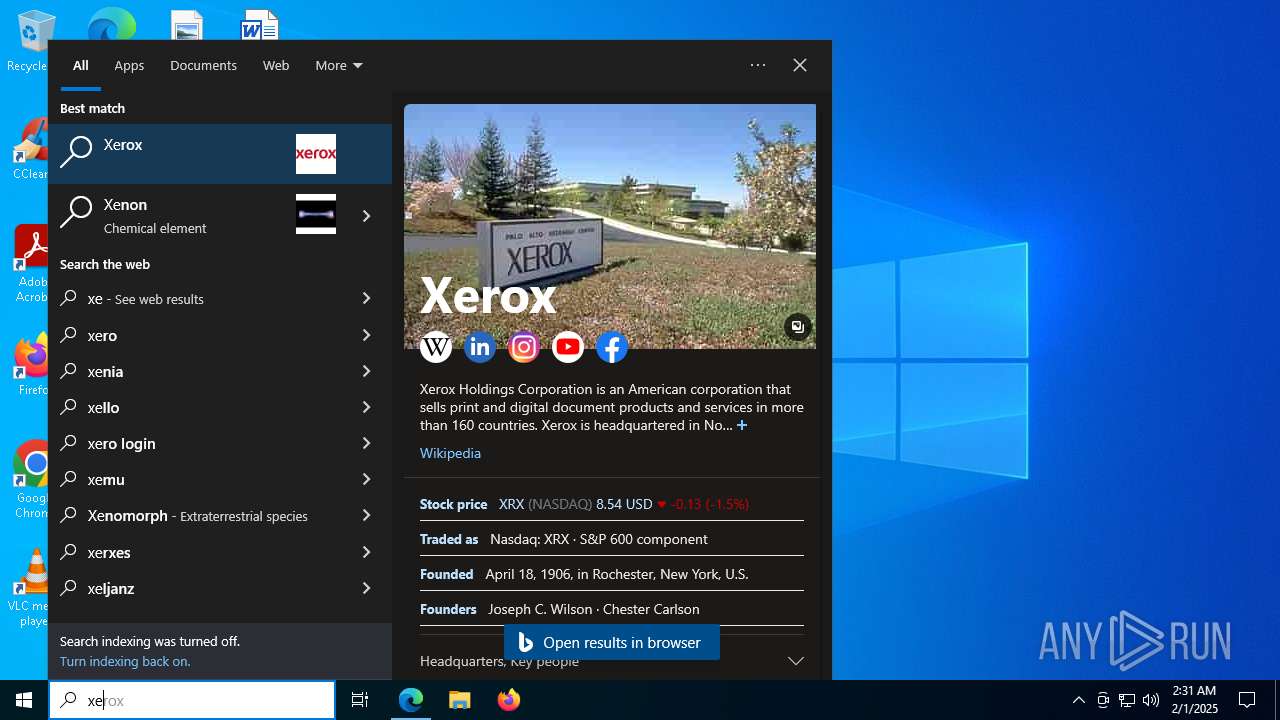Click the Xerox logo thumbnail in best match
The image size is (1280, 720).
tap(316, 154)
